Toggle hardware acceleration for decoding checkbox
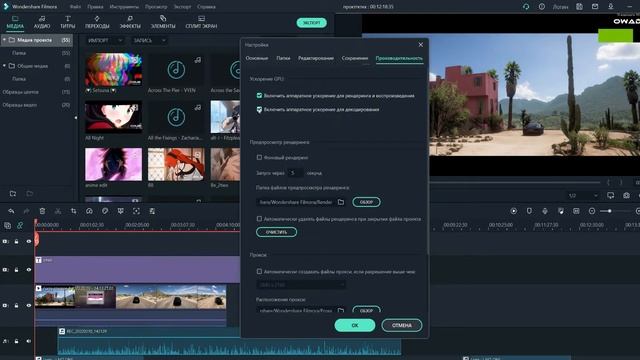Image resolution: width=640 pixels, height=360 pixels. pyautogui.click(x=259, y=109)
